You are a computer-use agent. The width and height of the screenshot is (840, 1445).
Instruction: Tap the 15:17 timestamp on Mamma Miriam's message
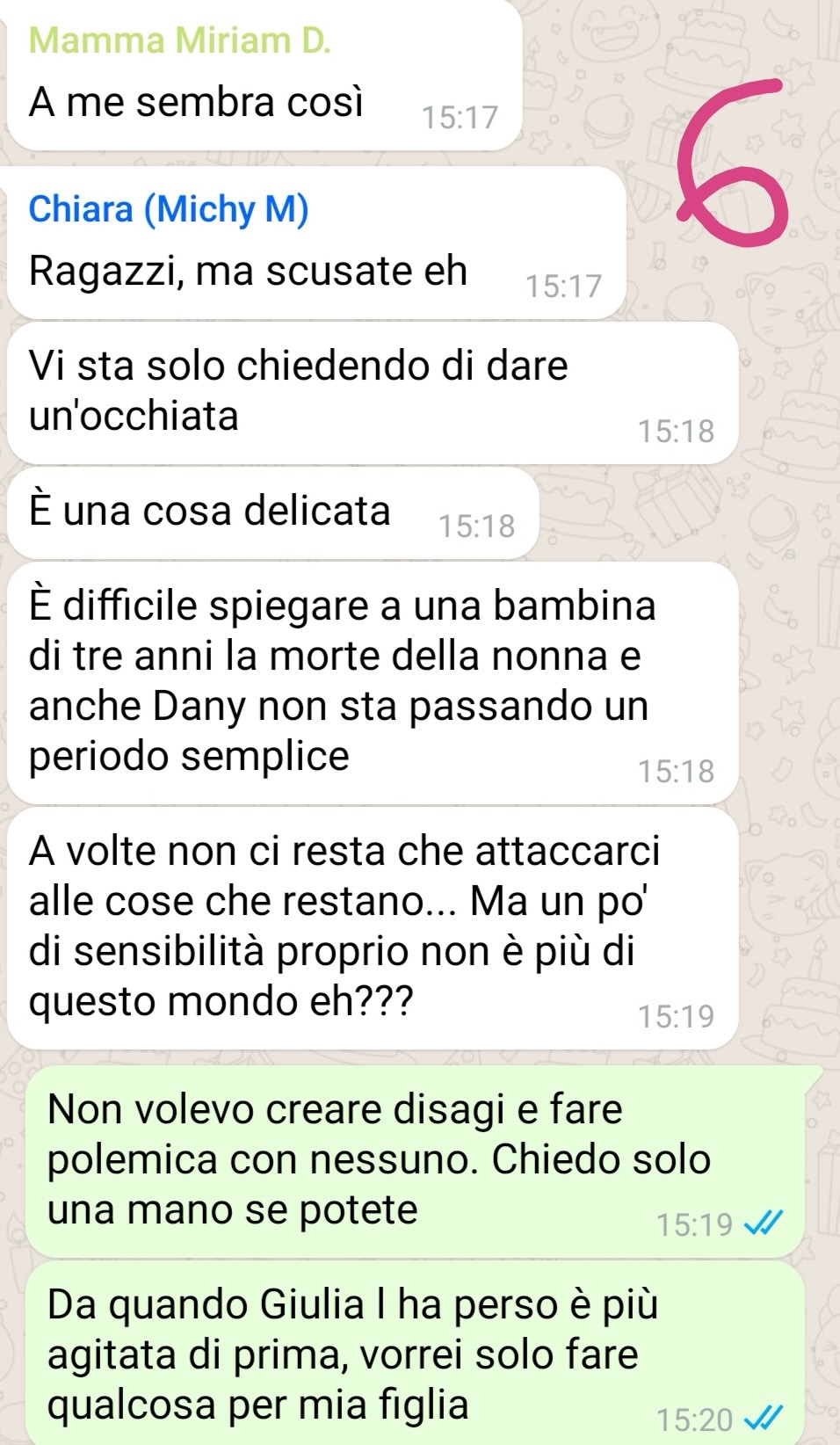tap(460, 117)
